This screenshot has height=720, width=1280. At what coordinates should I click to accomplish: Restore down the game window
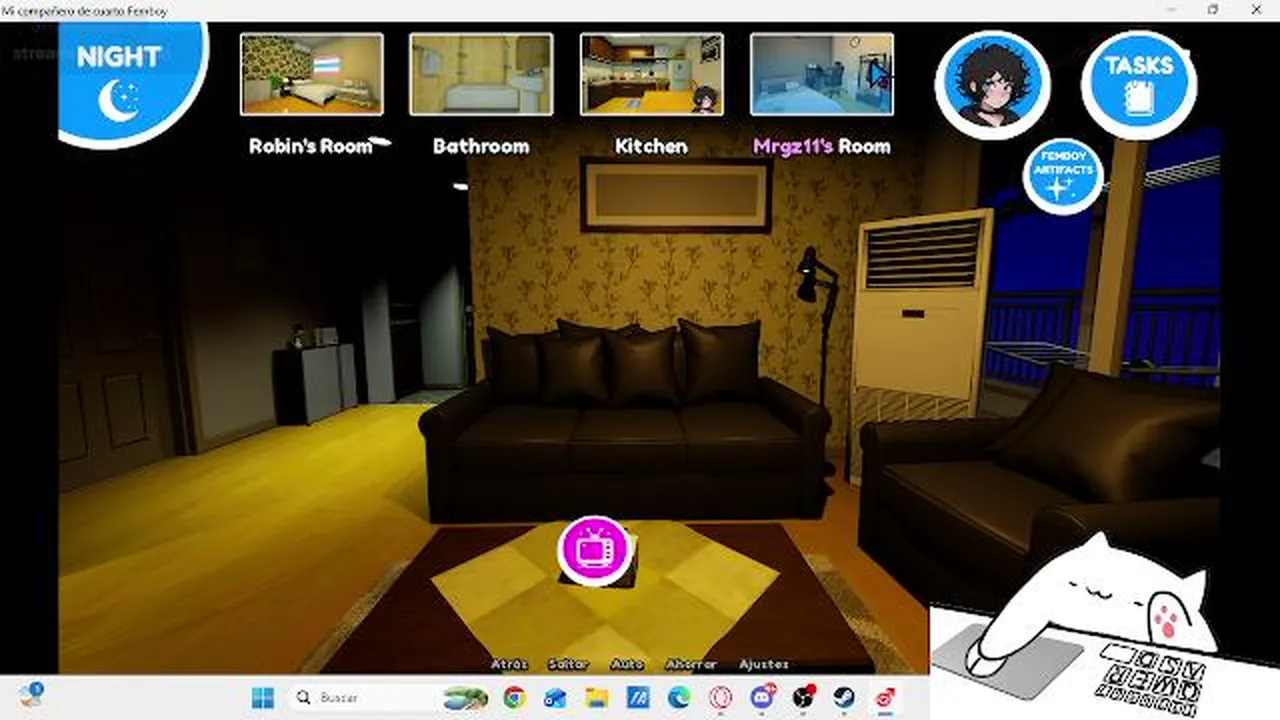click(x=1213, y=10)
